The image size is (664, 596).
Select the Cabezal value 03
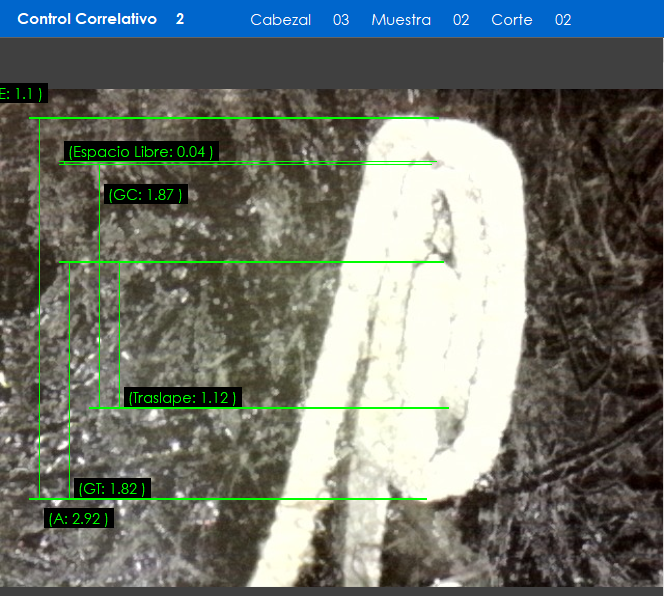341,20
